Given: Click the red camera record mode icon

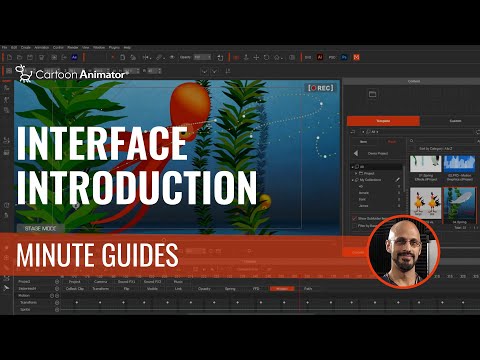Looking at the screenshot, I should click(236, 57).
